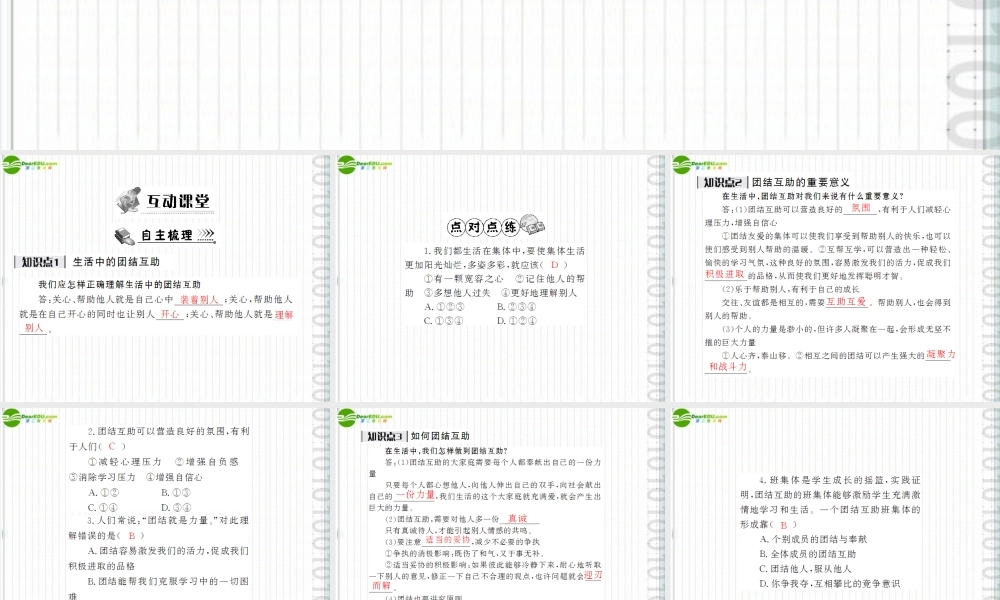Open the 互动课堂 slide thumbnail
Image resolution: width=1000 pixels, height=600 pixels.
pos(166,278)
